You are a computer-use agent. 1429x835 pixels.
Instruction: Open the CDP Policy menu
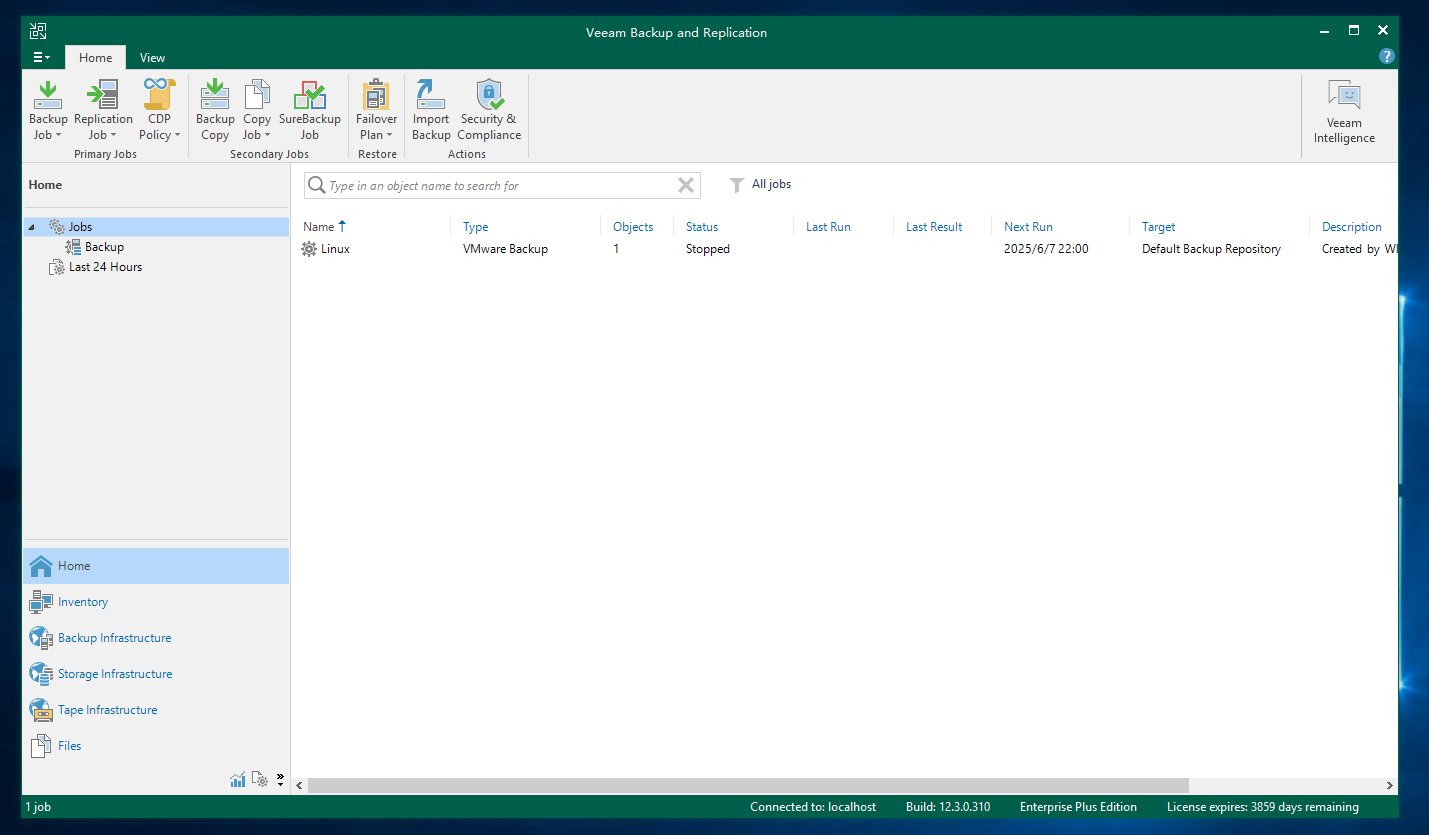point(159,110)
